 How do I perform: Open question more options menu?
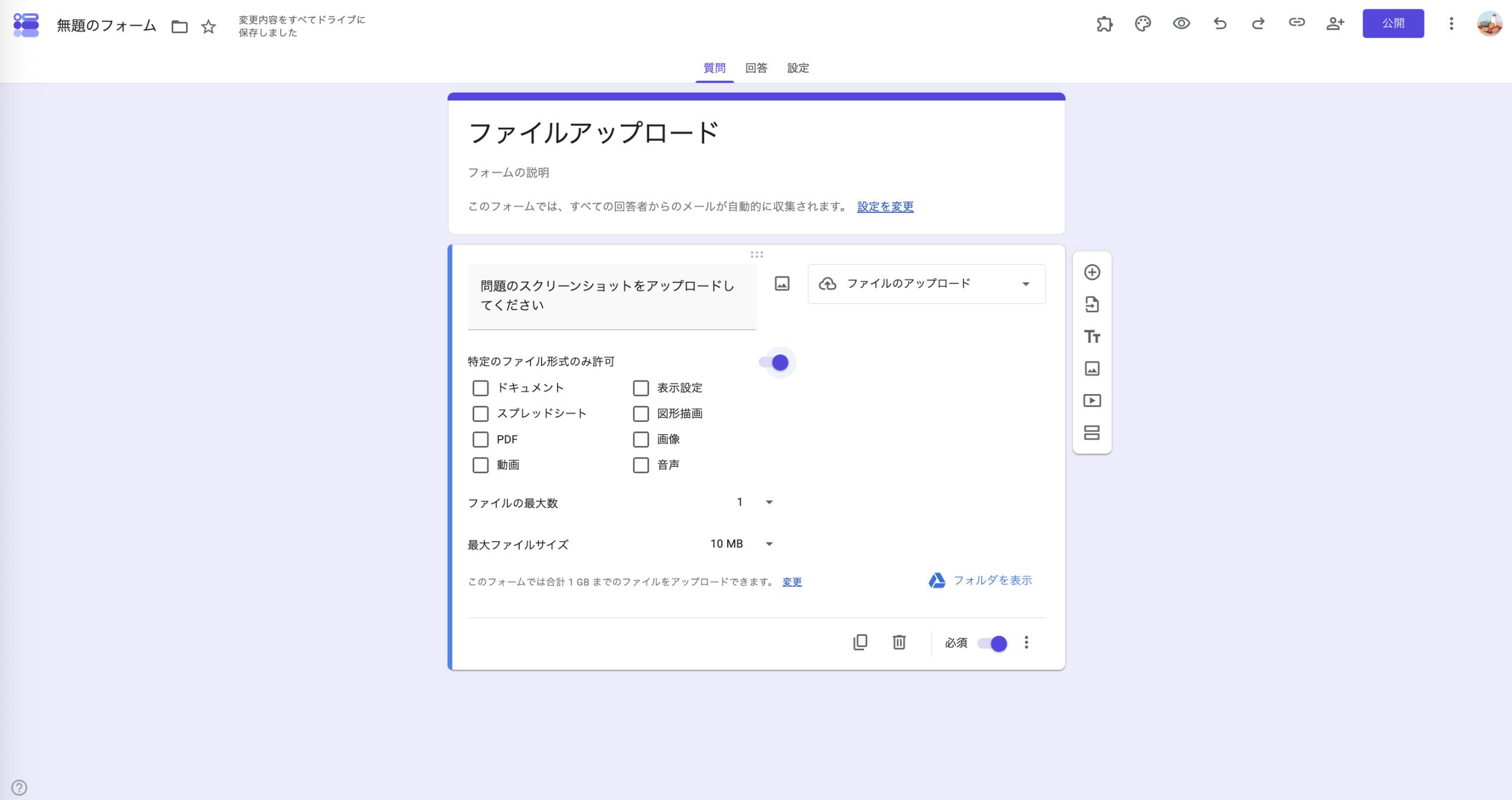coord(1027,642)
